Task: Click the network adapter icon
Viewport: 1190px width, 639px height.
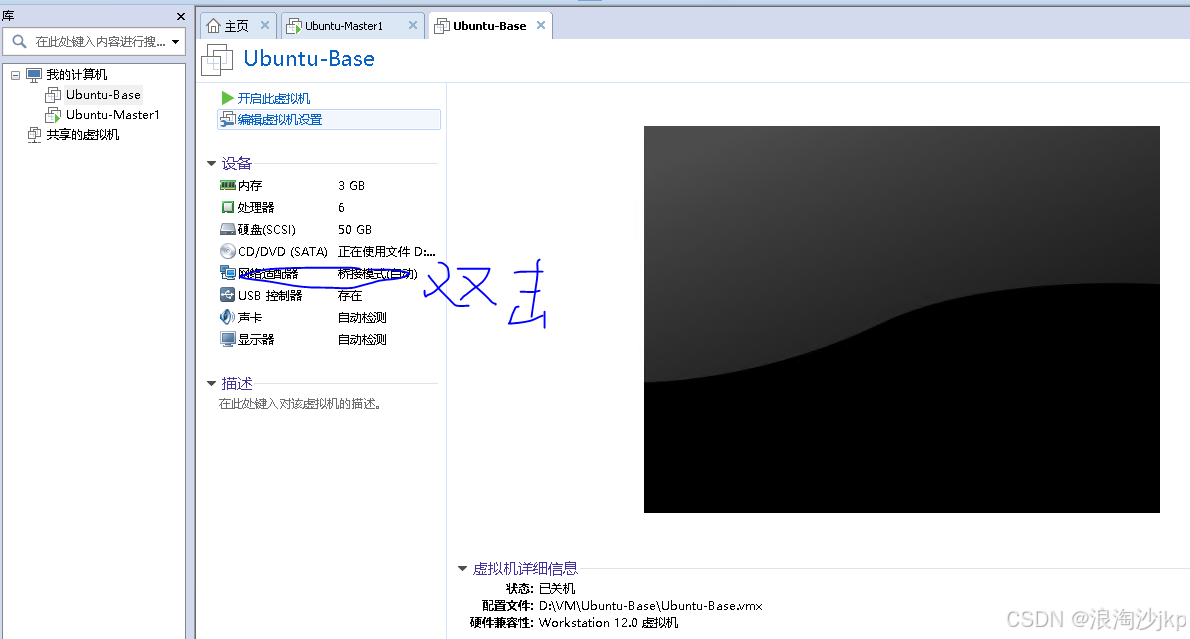Action: [228, 272]
